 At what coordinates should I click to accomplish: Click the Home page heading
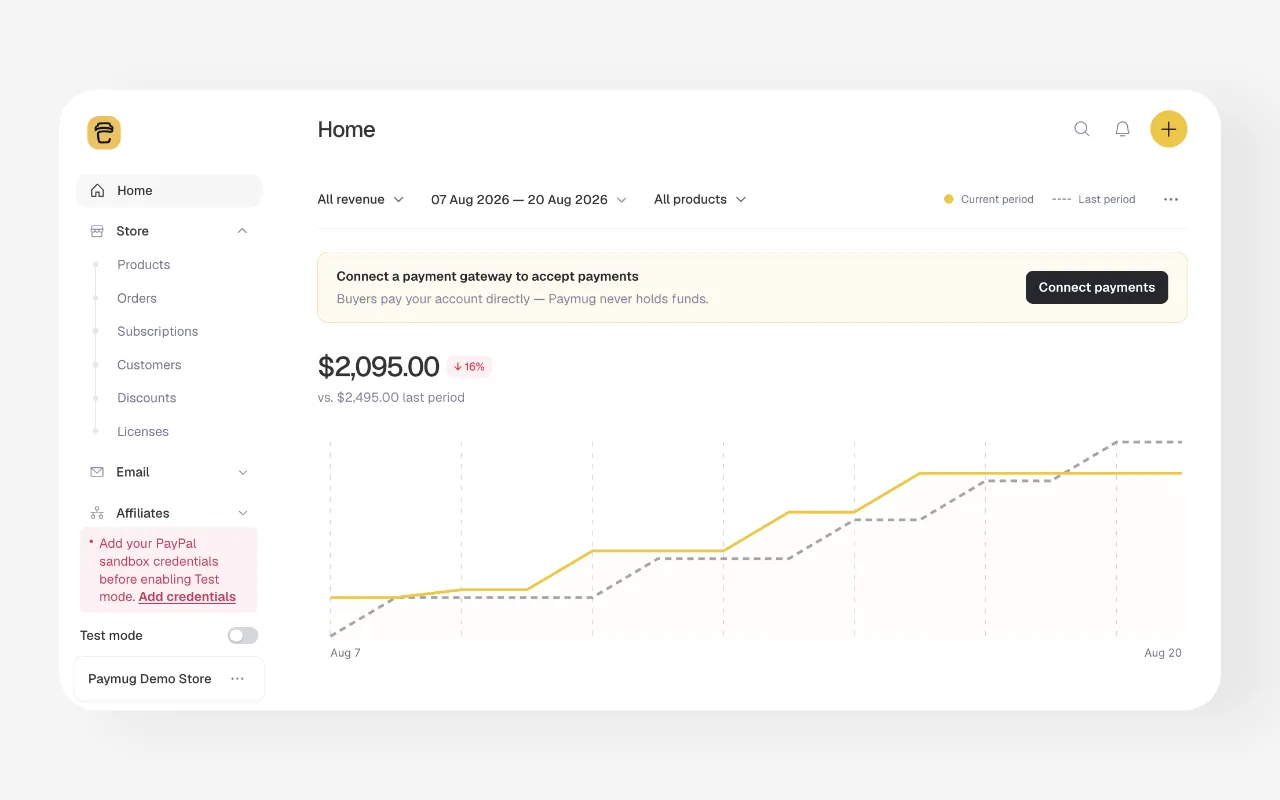click(x=346, y=129)
